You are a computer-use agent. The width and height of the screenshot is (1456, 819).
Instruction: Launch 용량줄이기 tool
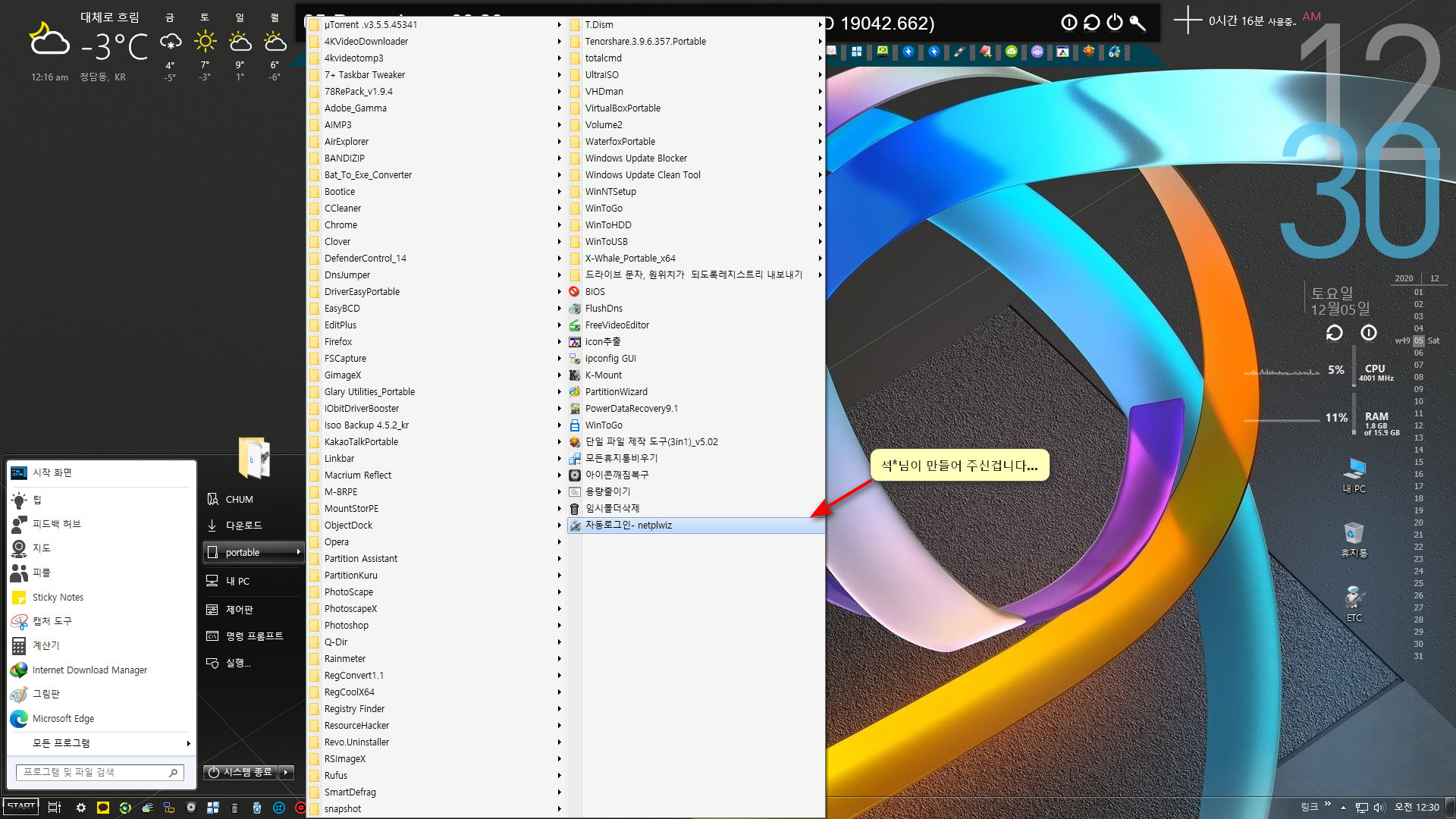[696, 492]
